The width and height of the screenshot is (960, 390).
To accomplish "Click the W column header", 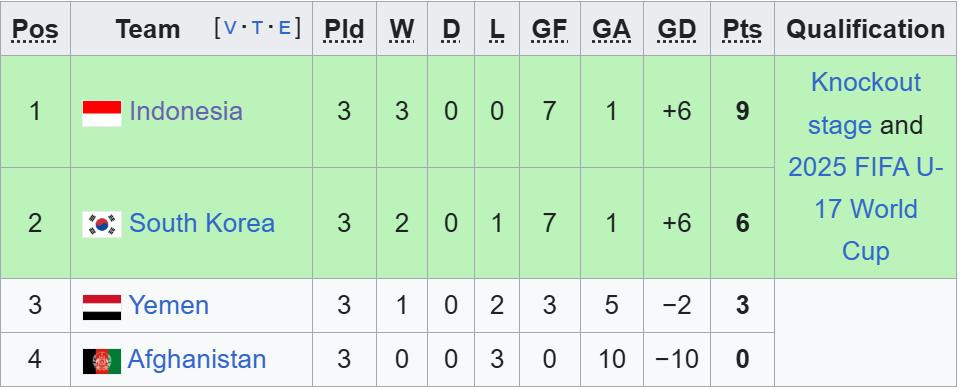I will point(402,29).
